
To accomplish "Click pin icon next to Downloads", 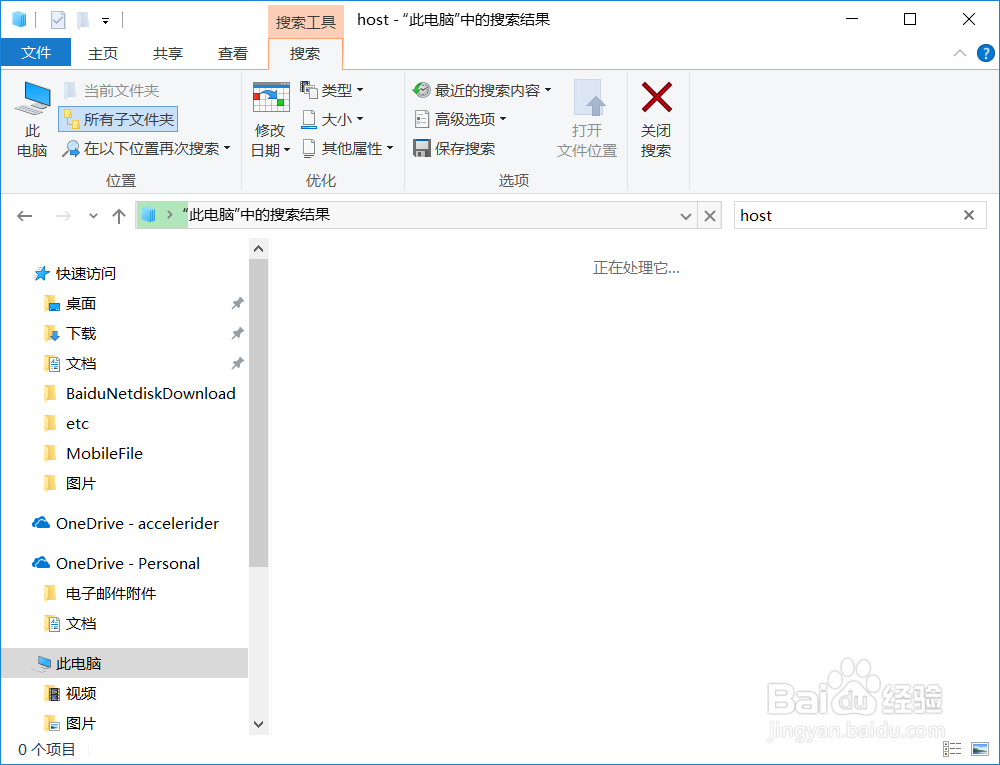I will 237,333.
